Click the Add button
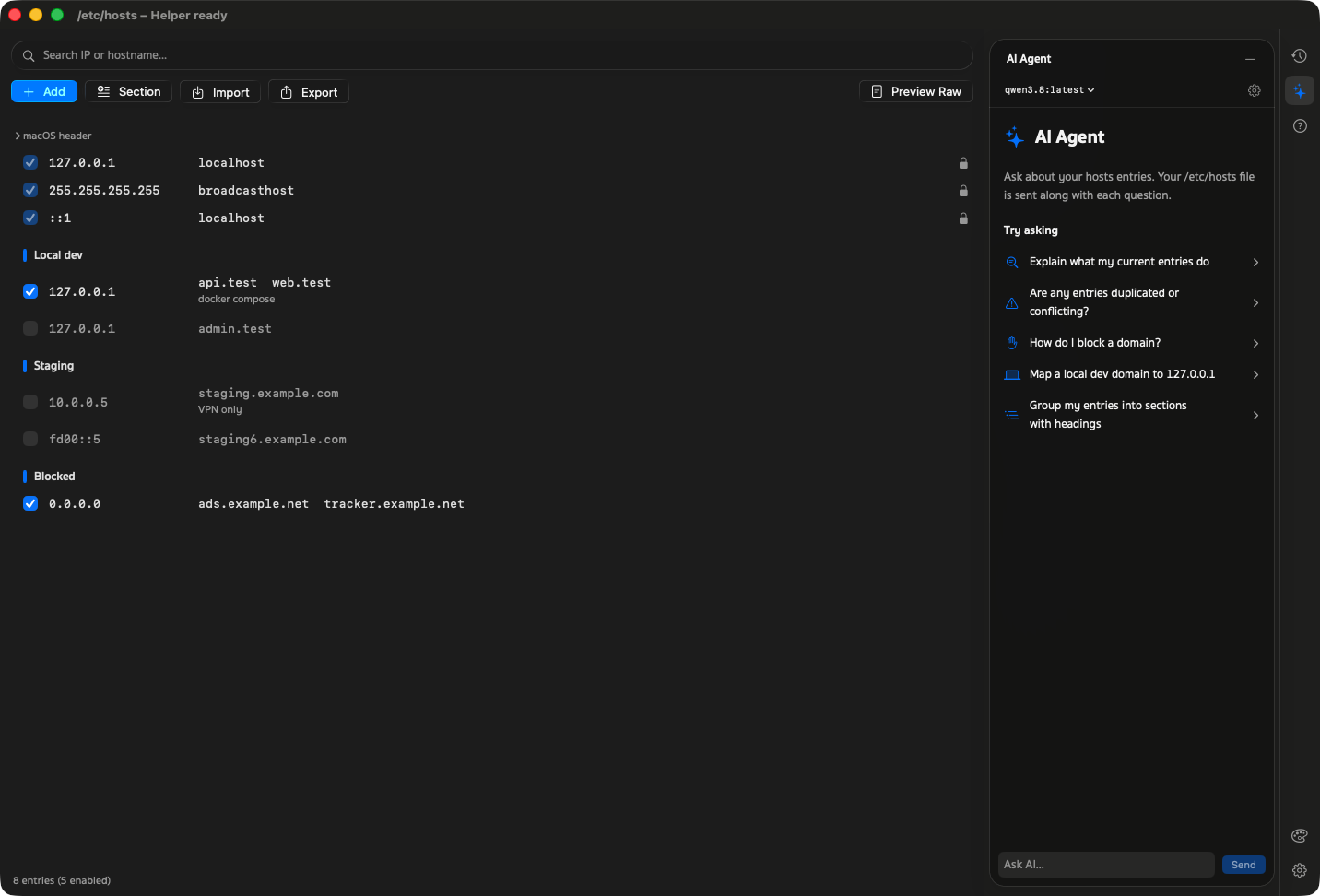 point(44,92)
